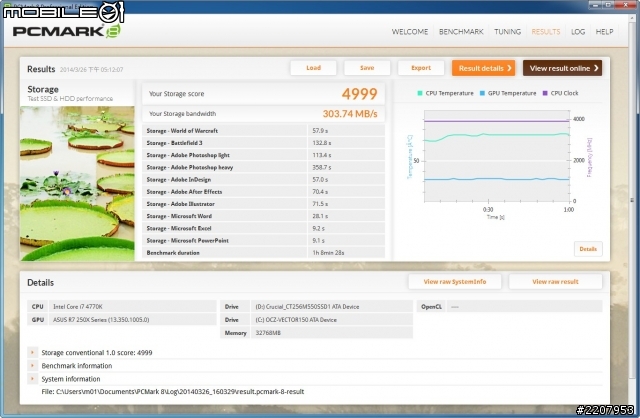Go to the TUNING tab
Viewport: 640px width, 418px height.
[507, 32]
